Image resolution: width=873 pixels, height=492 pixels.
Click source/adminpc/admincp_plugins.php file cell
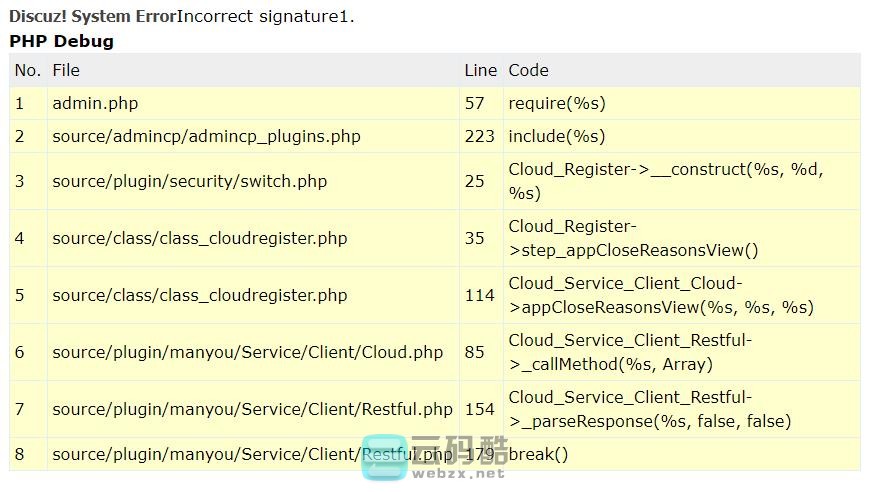pos(206,136)
